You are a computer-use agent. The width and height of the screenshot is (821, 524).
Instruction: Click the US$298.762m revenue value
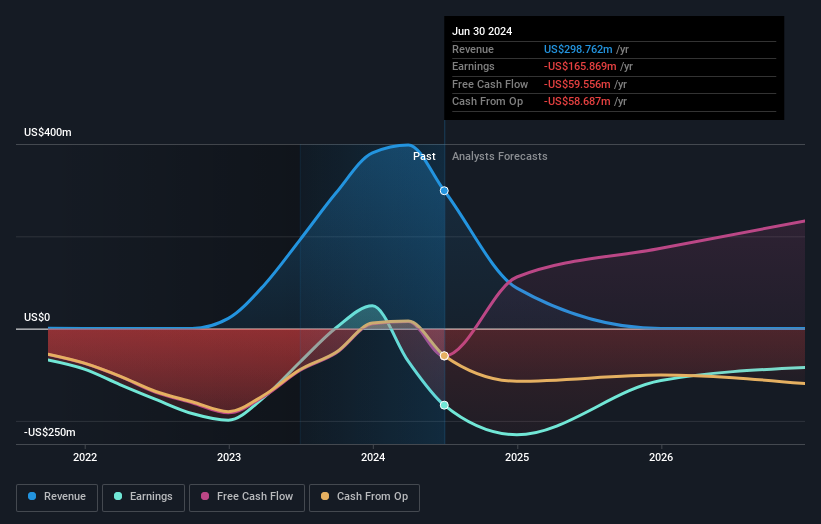(578, 49)
